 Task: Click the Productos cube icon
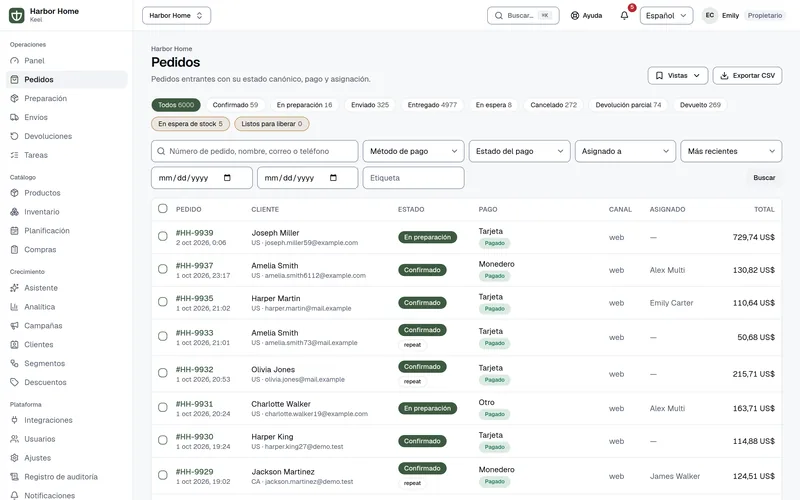point(14,193)
